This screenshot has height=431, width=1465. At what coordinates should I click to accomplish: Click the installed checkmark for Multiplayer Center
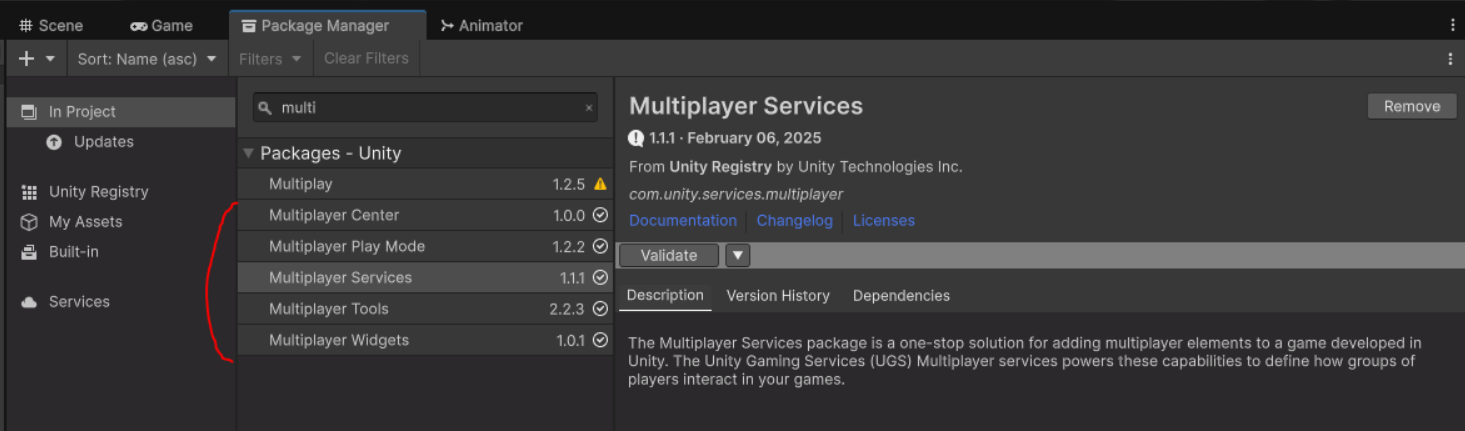pyautogui.click(x=600, y=215)
